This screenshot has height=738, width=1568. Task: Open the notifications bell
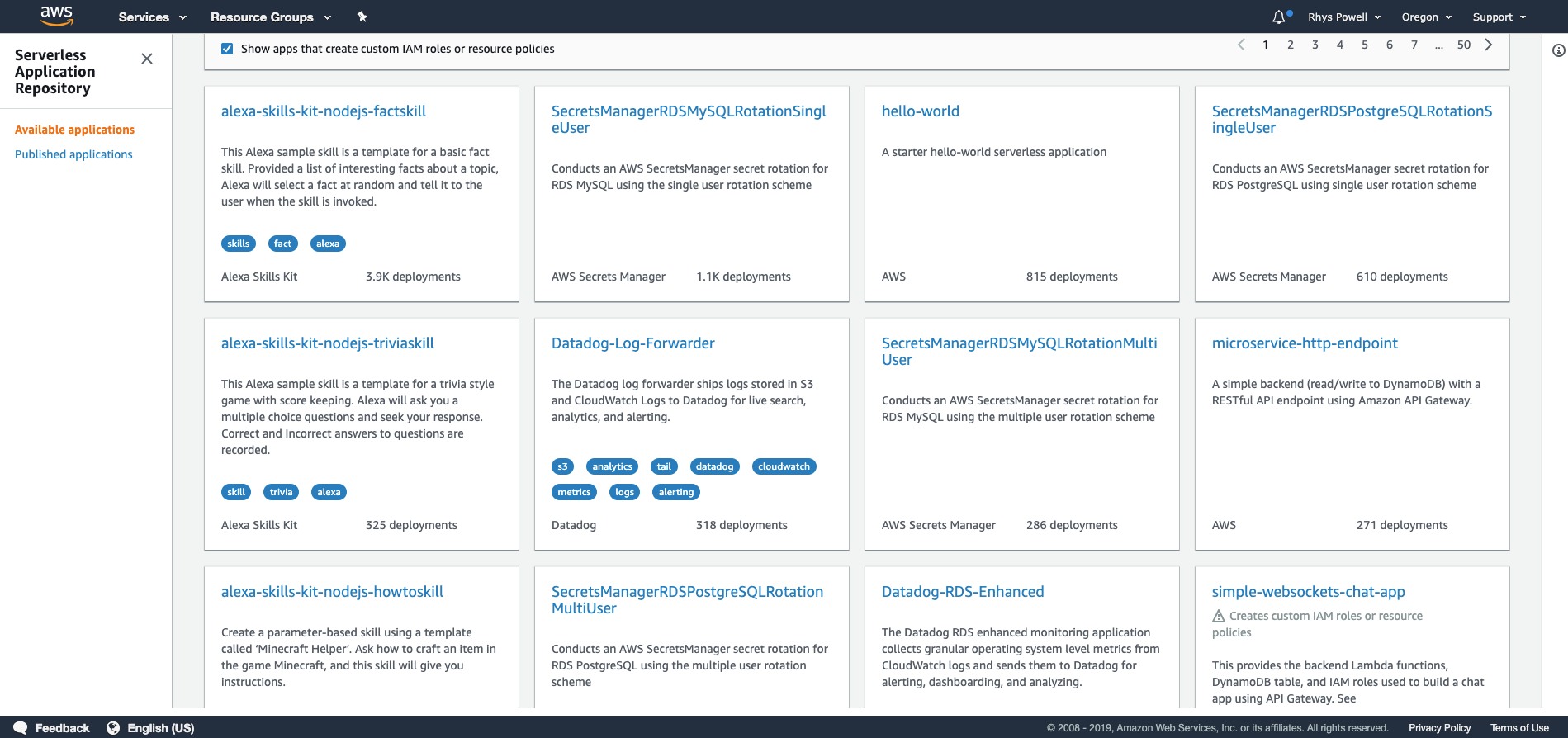pos(1278,17)
